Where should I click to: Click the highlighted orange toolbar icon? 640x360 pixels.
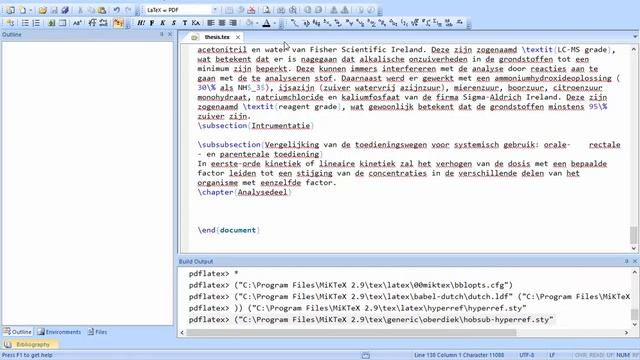(x=118, y=23)
